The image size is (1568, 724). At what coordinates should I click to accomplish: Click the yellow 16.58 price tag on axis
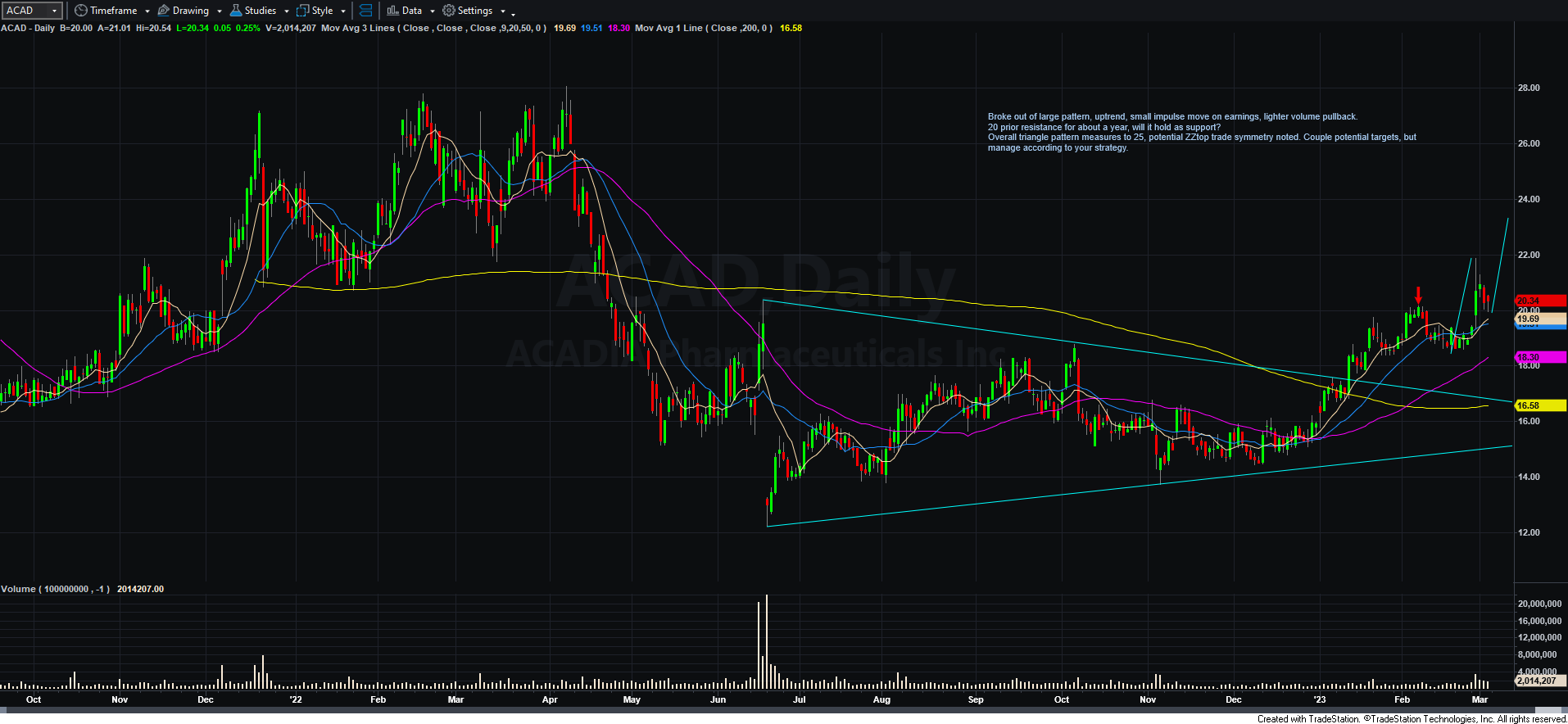click(1541, 405)
